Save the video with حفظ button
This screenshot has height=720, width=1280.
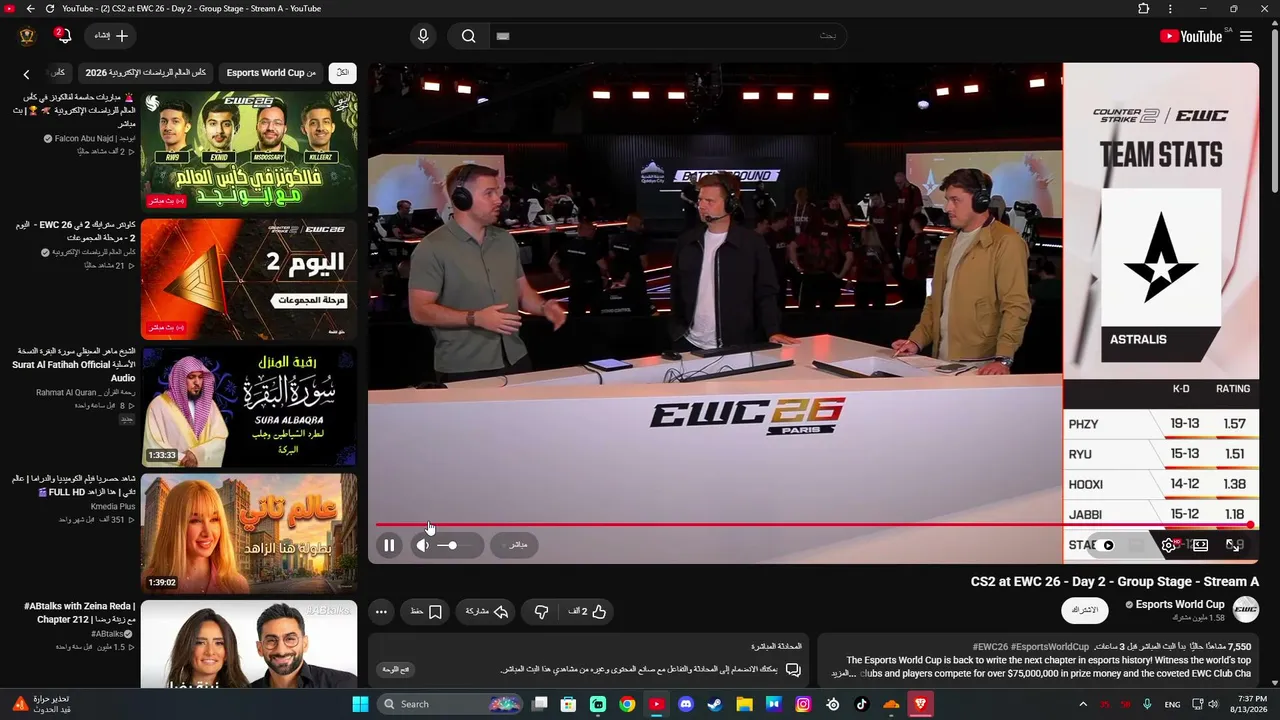point(426,611)
